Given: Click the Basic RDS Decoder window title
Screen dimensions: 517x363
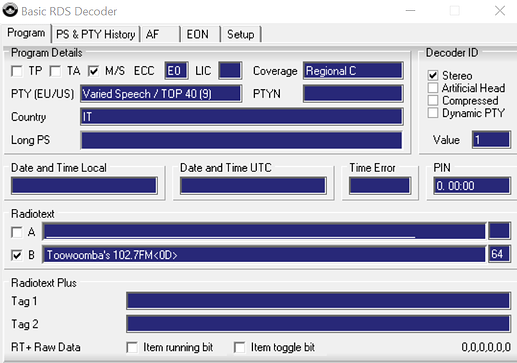Looking at the screenshot, I should (69, 11).
